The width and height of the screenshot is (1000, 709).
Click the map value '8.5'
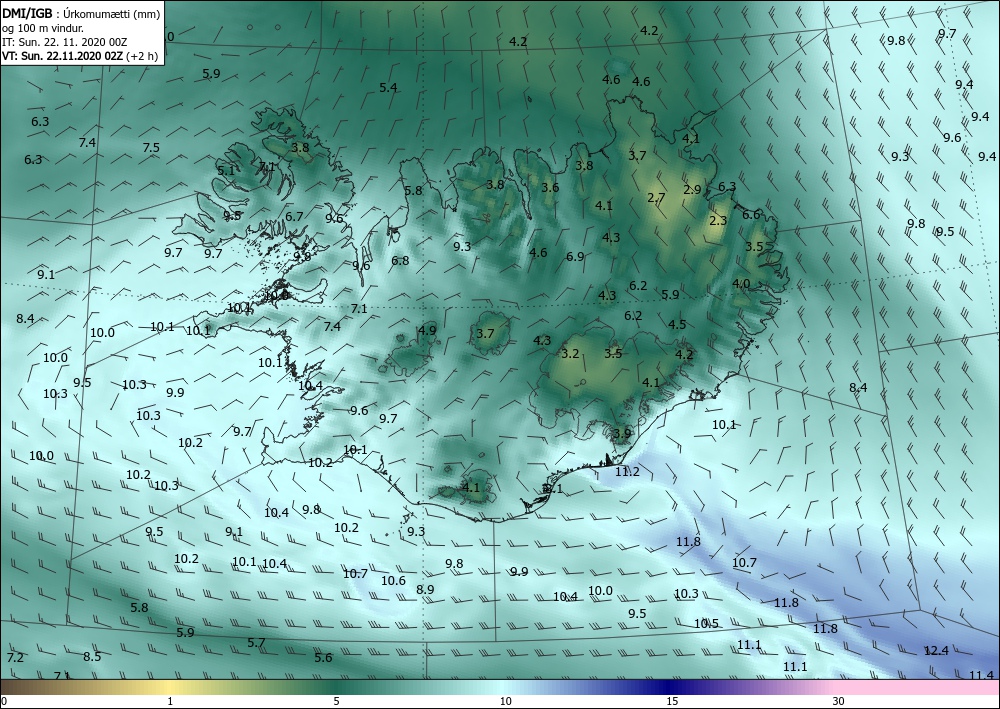[92, 656]
